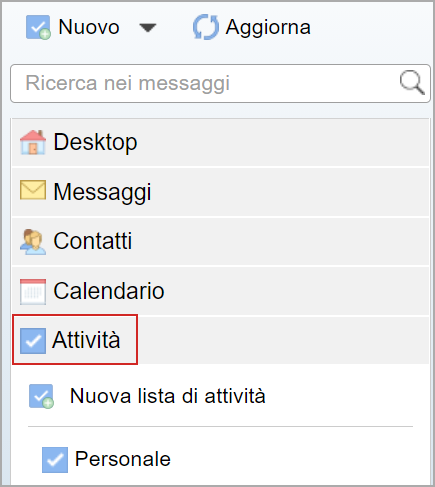
Task: Click the Nuovo task icon
Action: coord(38,27)
